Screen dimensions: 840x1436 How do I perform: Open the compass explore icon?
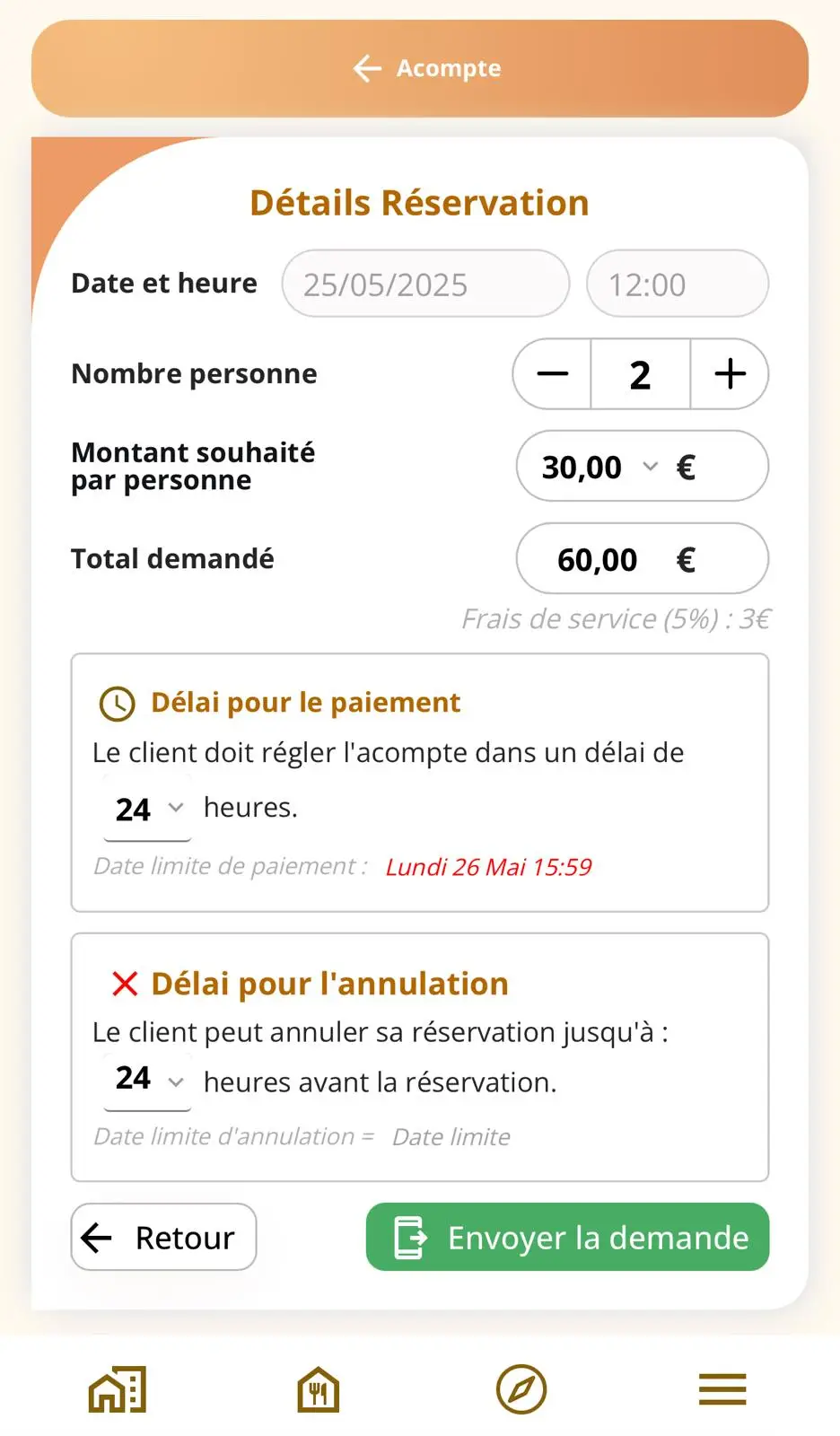(521, 1389)
